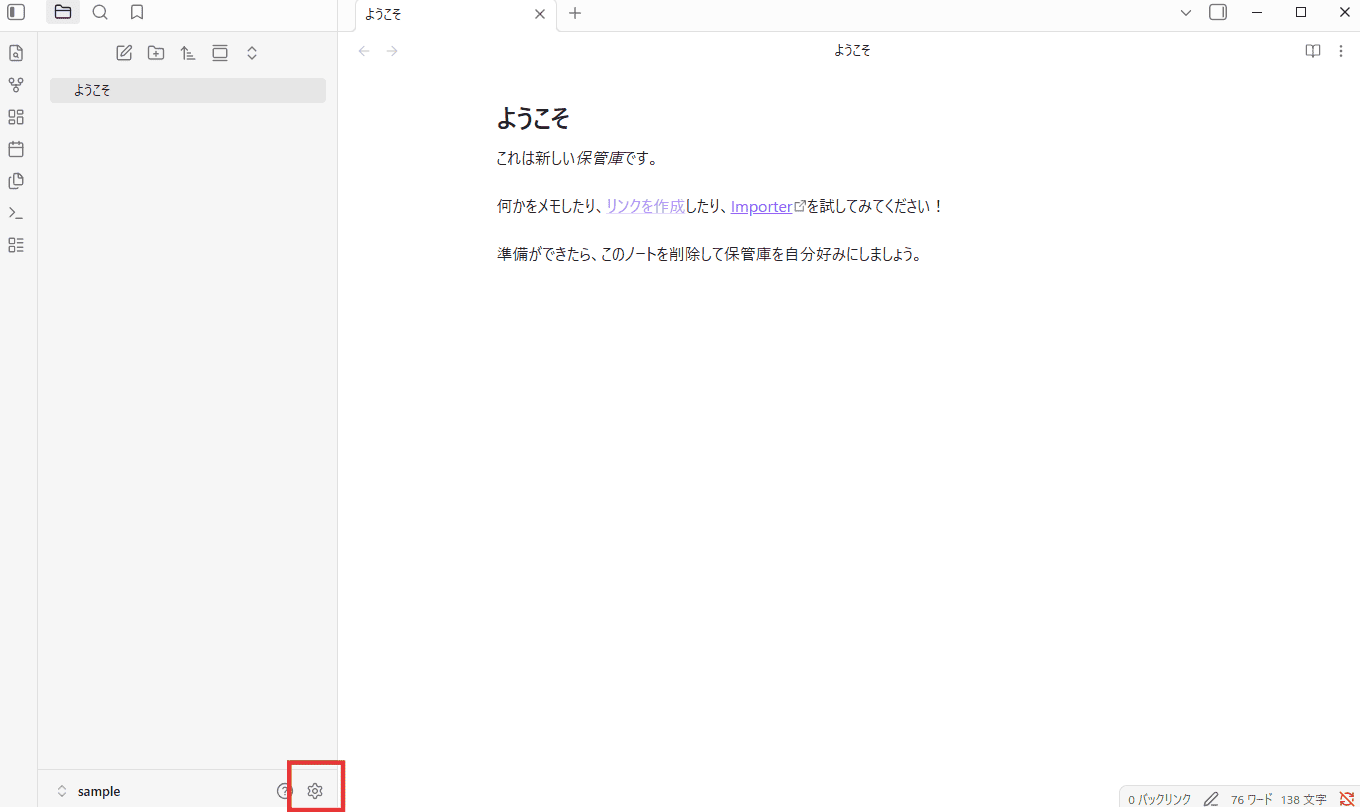Open the graph view
The image size is (1360, 812).
[16, 84]
